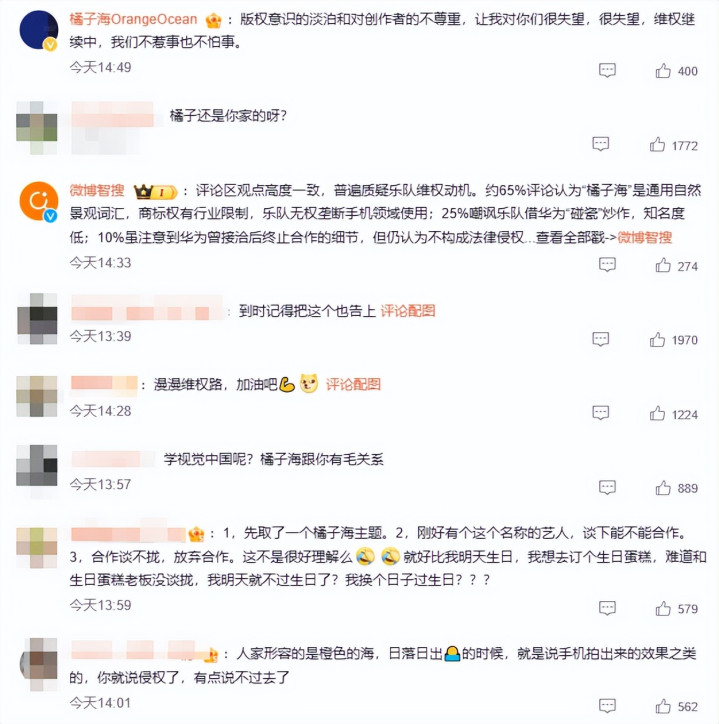Like the 学视觉中国呢 comment with 889 likes
Image resolution: width=719 pixels, height=724 pixels.
click(663, 488)
